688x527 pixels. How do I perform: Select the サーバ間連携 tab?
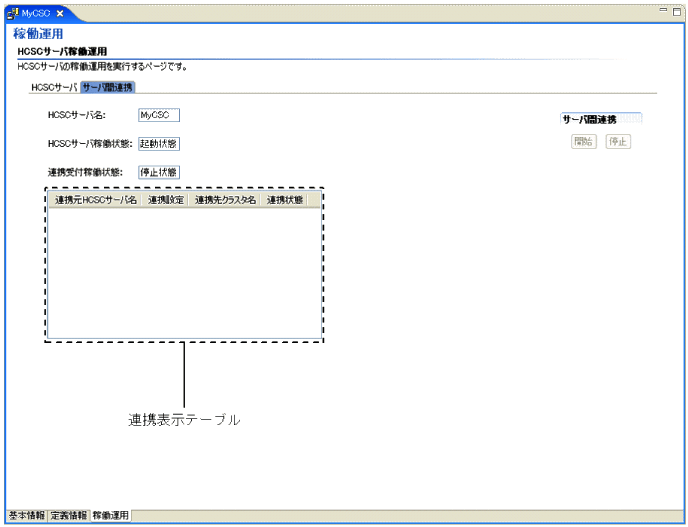108,87
